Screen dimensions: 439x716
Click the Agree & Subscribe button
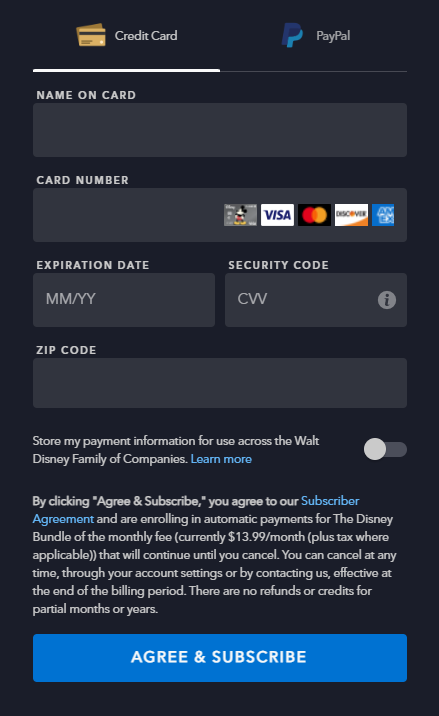pos(220,658)
